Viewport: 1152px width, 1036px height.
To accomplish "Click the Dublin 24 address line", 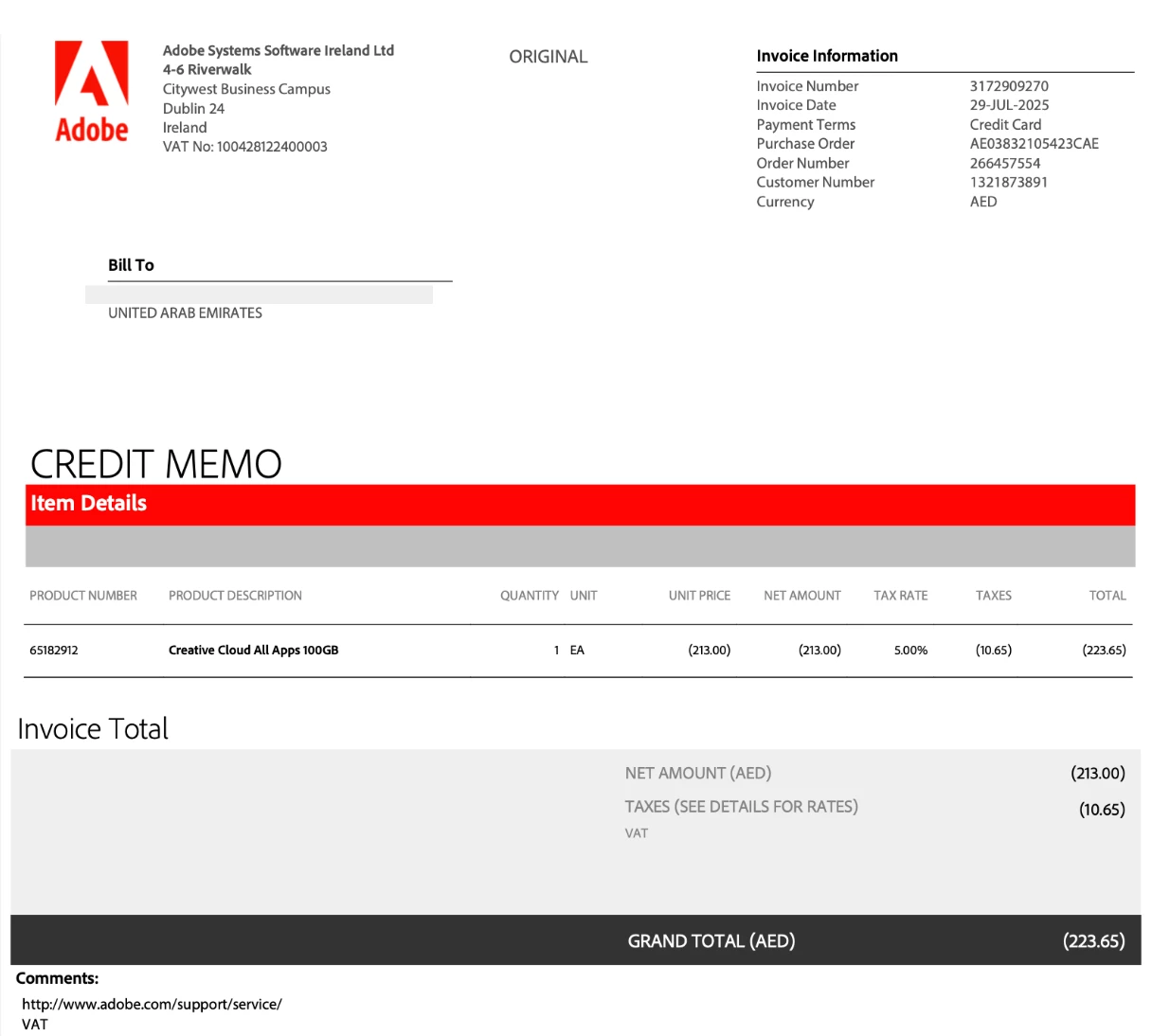I will coord(193,108).
